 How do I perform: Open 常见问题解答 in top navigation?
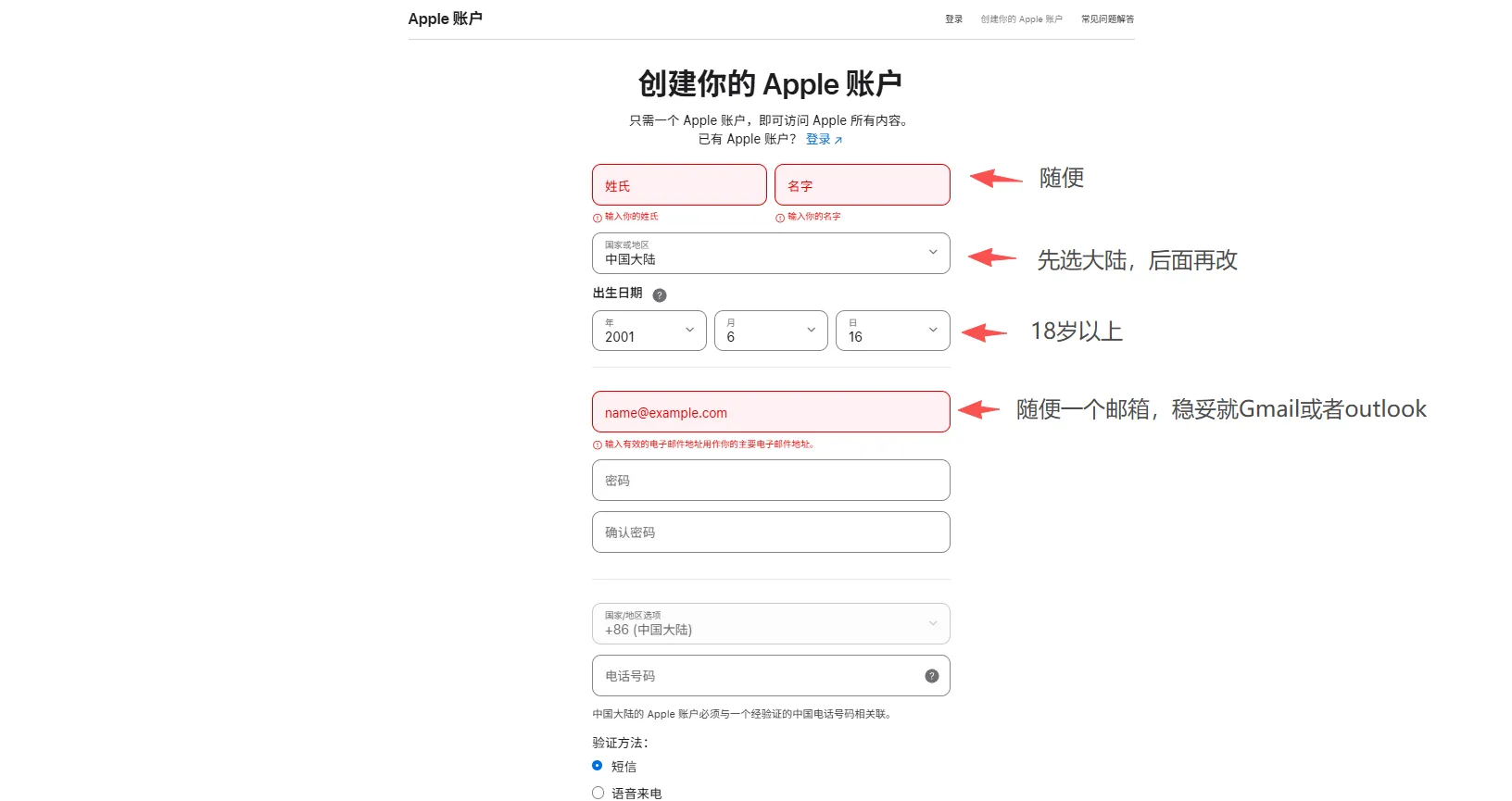point(1108,19)
